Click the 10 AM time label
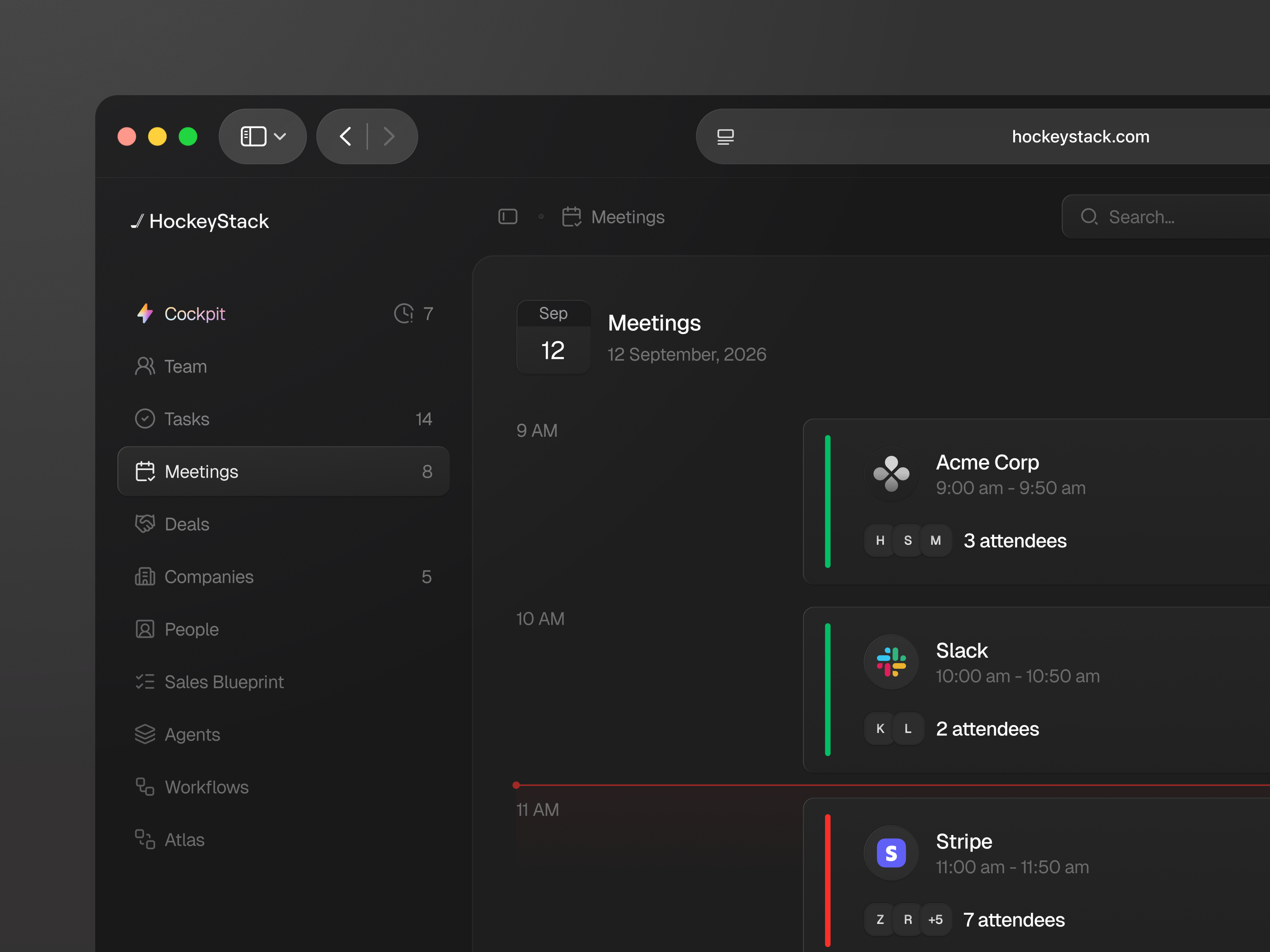This screenshot has width=1270, height=952. click(x=540, y=618)
